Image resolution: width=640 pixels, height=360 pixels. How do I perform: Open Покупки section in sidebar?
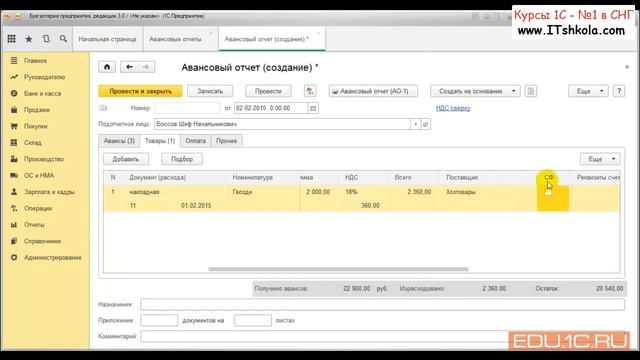(x=36, y=126)
